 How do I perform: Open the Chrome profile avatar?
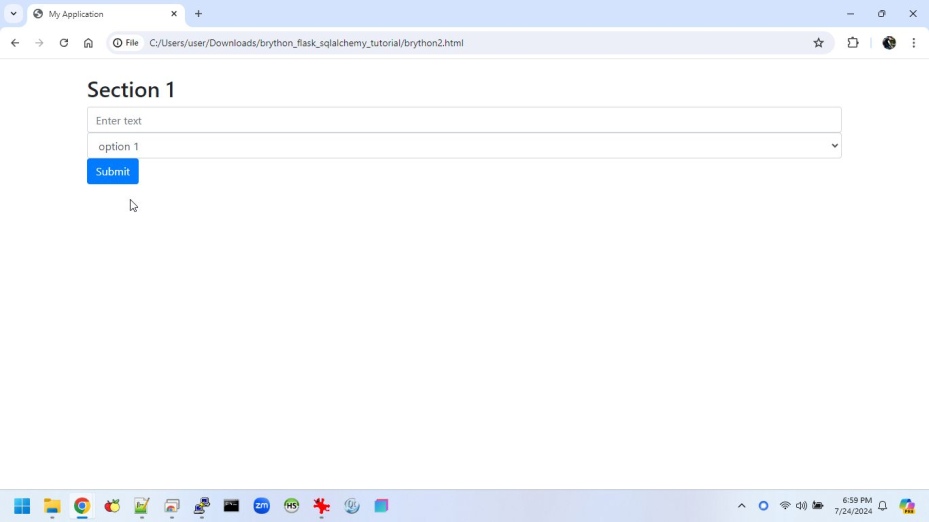pyautogui.click(x=889, y=43)
